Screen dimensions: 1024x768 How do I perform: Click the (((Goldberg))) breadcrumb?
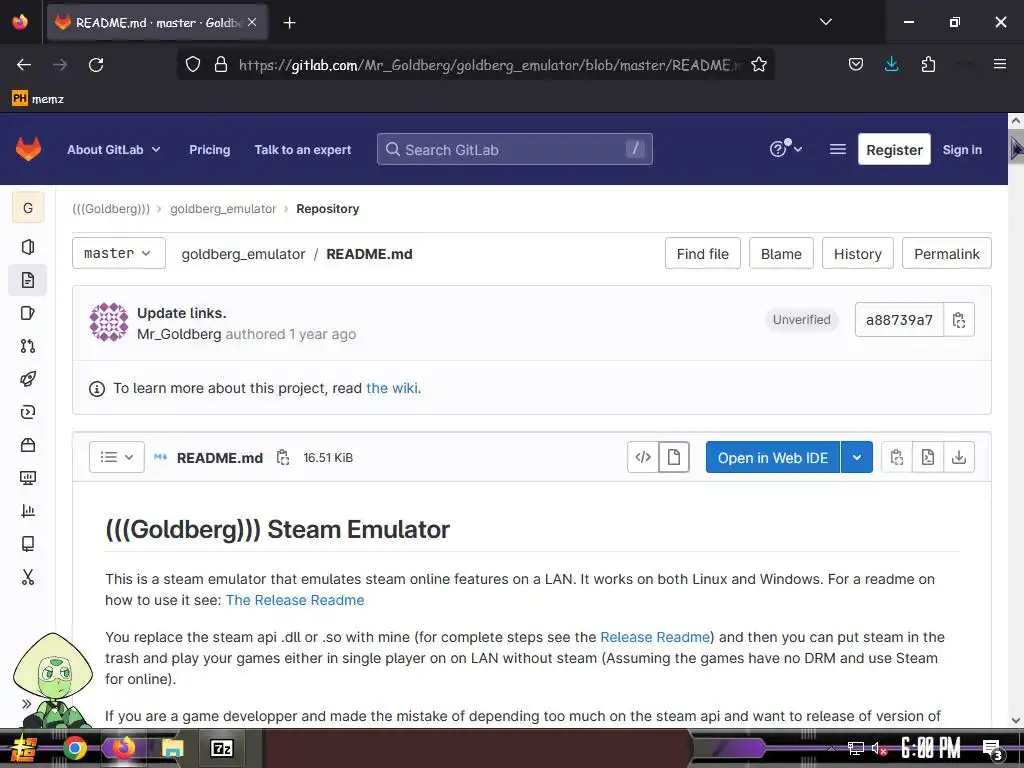(111, 209)
